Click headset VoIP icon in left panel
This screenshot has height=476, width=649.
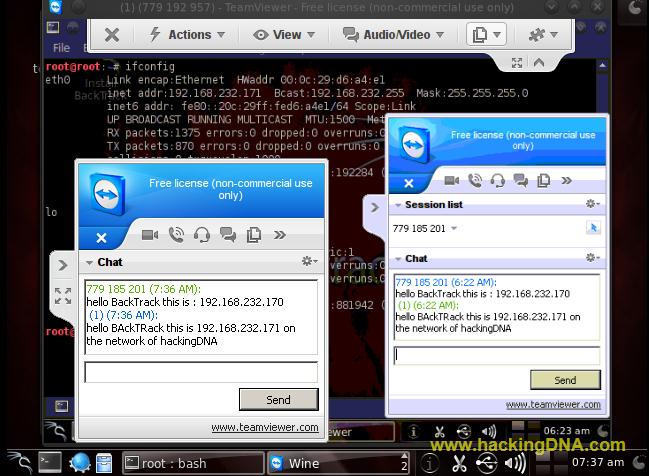click(x=202, y=235)
